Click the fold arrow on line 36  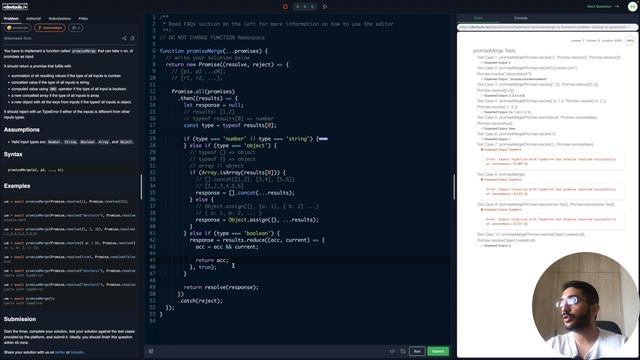[x=158, y=199]
